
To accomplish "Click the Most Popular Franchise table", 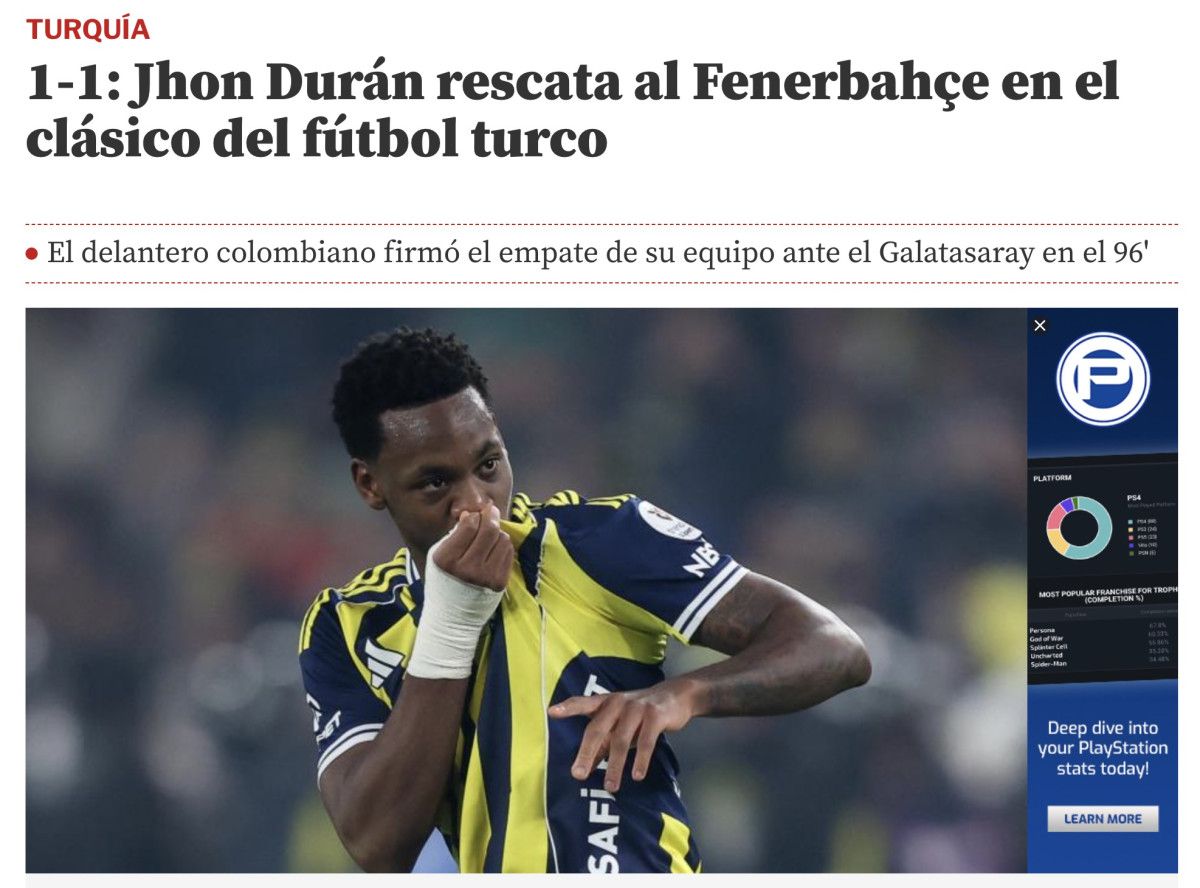I will tap(1103, 628).
